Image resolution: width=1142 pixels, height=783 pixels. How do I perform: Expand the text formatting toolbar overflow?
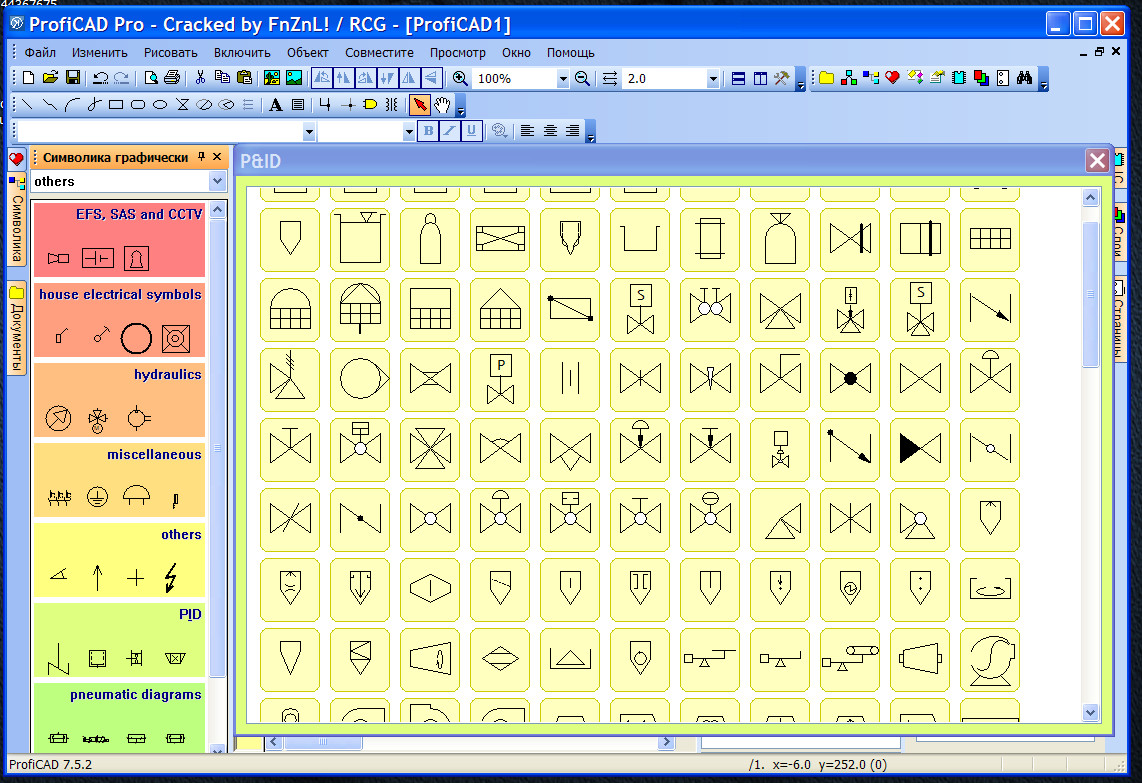click(591, 133)
